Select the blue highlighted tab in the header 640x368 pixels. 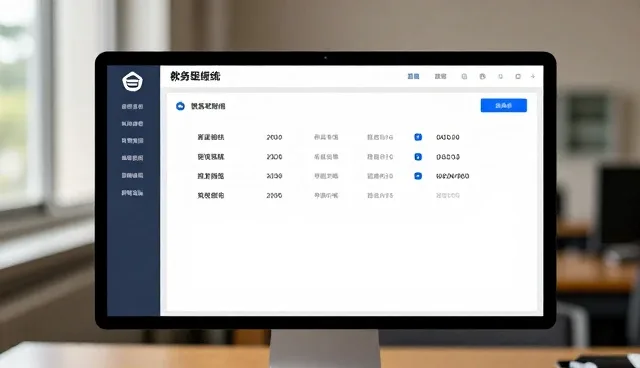click(413, 76)
